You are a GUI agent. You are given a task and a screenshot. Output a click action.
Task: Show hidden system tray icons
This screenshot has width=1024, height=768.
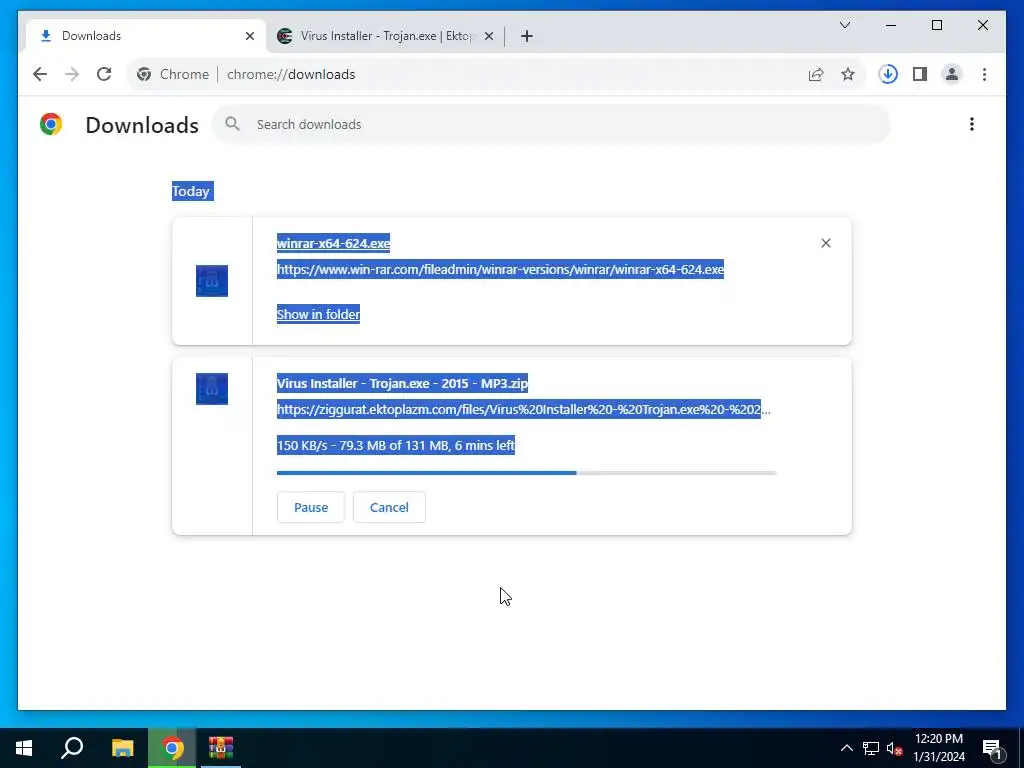(x=846, y=748)
